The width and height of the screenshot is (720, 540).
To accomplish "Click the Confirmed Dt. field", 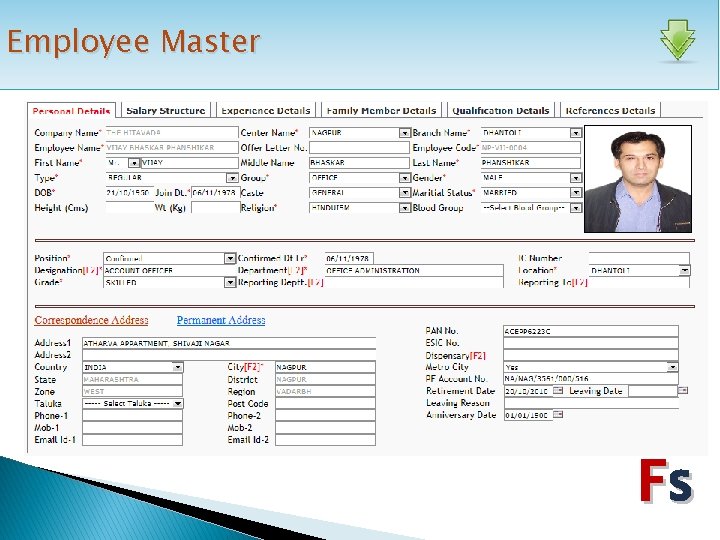I will [349, 259].
